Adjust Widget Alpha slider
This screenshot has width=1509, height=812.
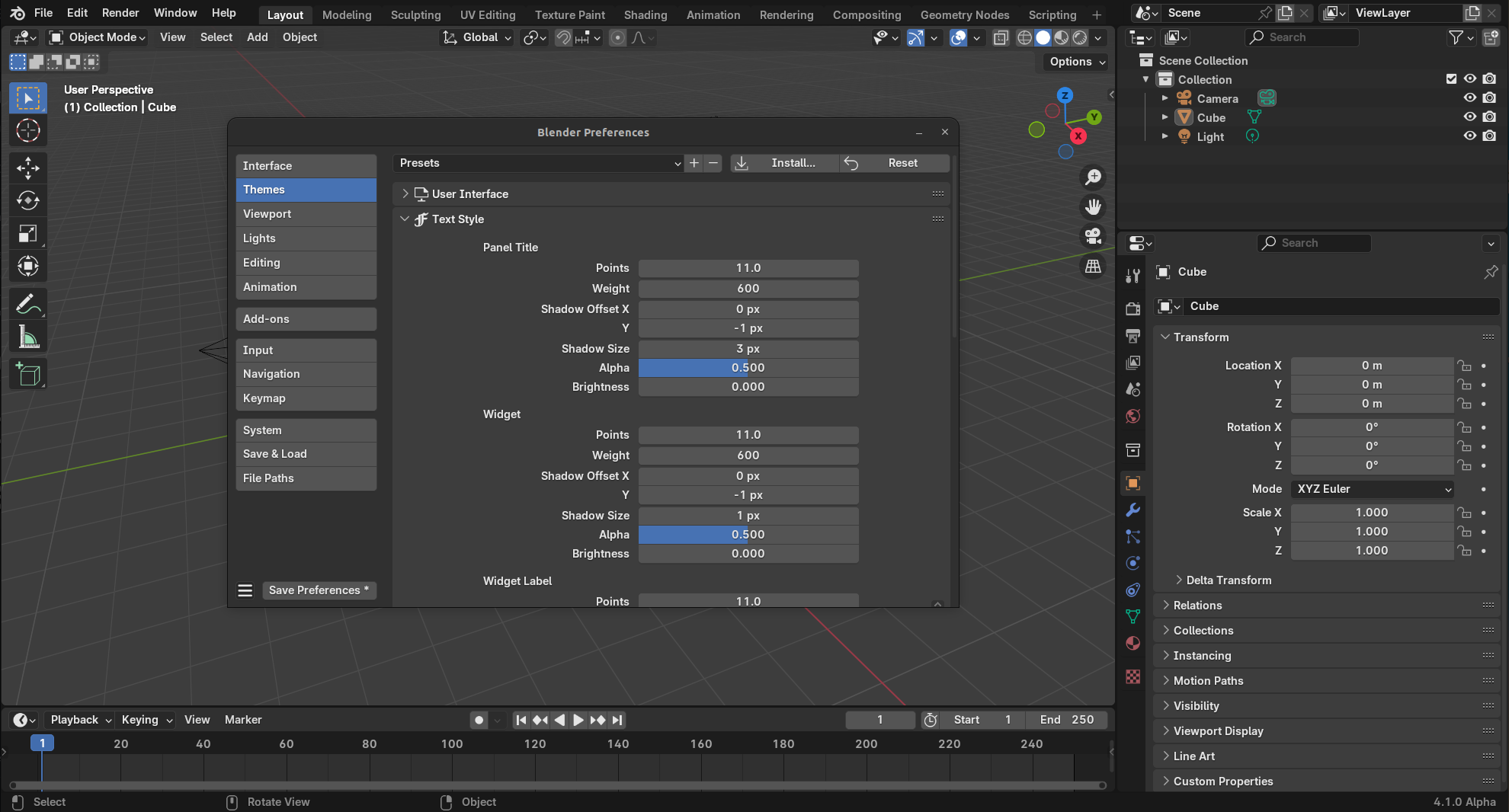748,535
